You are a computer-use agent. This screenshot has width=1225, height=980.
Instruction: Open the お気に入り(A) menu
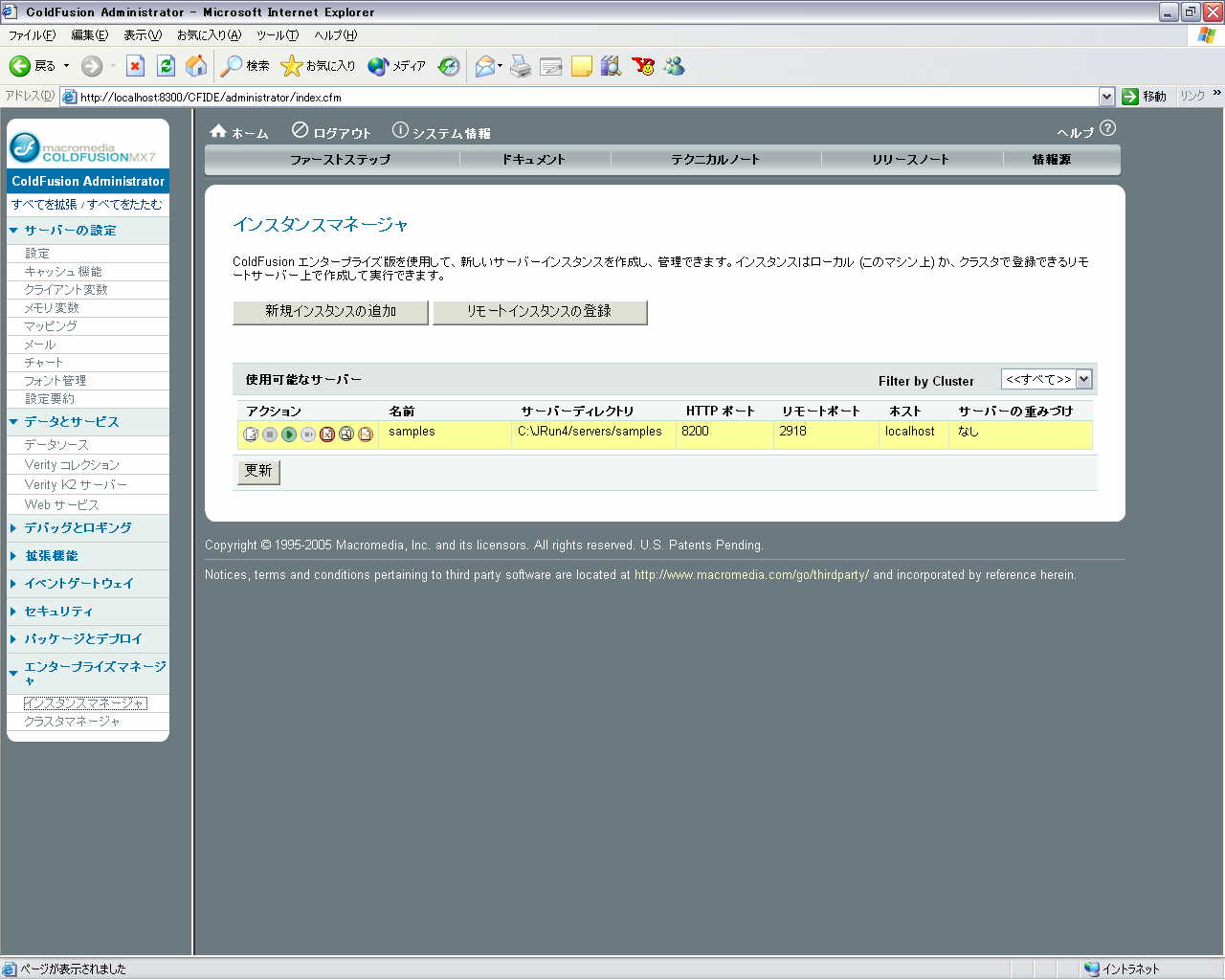point(209,35)
